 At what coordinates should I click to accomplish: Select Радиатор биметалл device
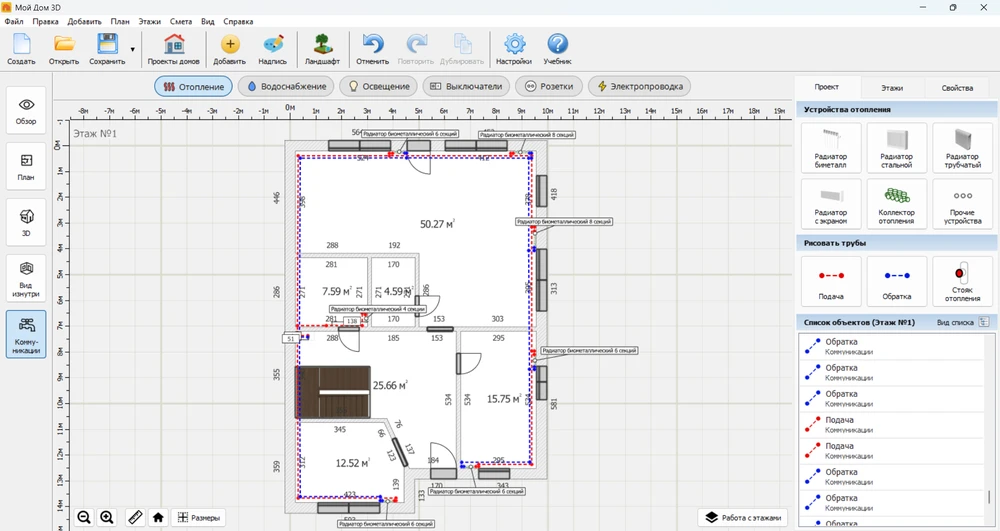831,146
